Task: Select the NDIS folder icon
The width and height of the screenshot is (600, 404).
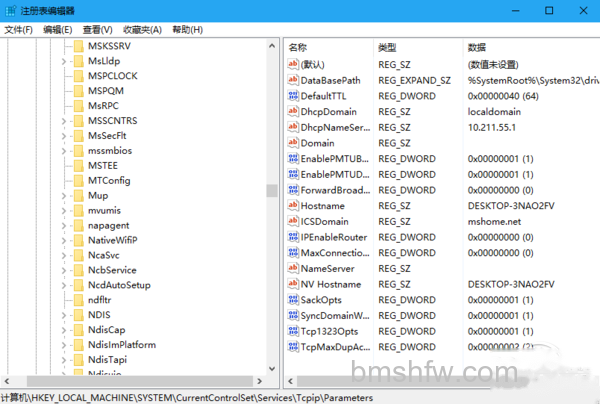Action: 79,315
